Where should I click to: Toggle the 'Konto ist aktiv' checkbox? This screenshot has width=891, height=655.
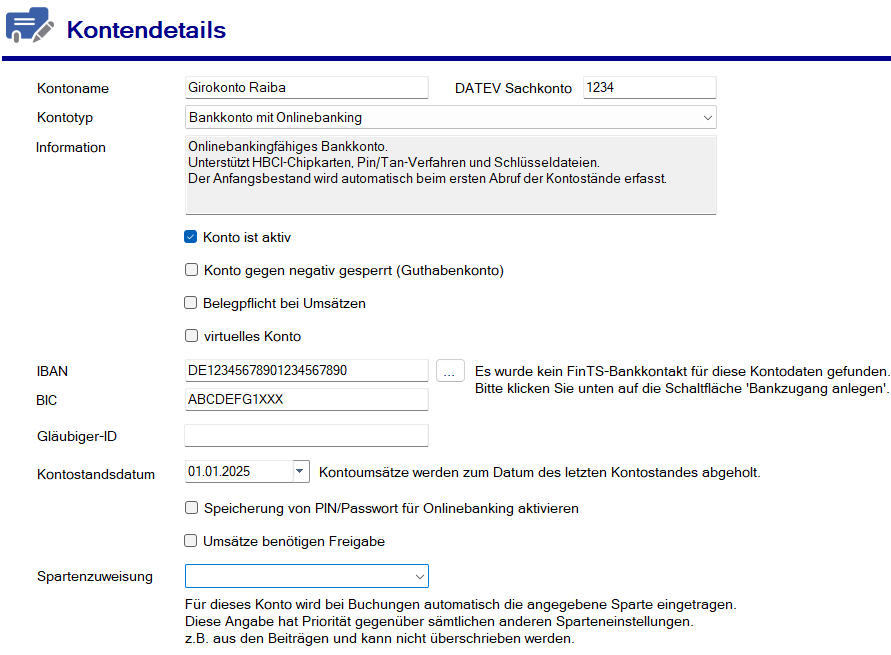(191, 238)
